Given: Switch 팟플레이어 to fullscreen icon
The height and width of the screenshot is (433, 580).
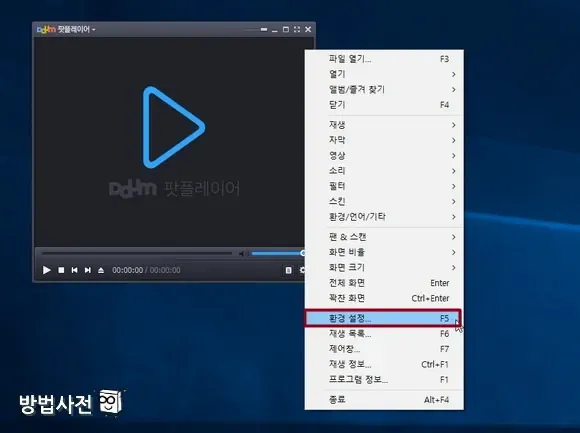Looking at the screenshot, I should pos(297,29).
